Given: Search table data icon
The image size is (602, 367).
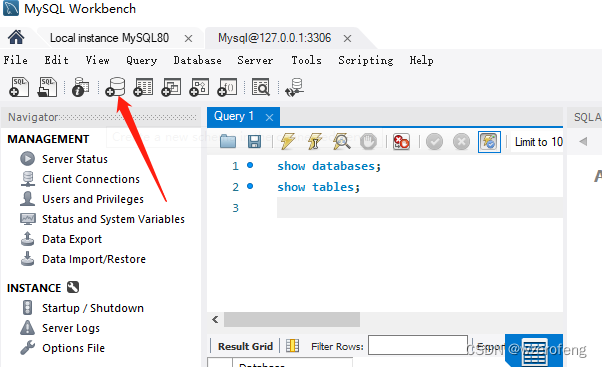Looking at the screenshot, I should pos(261,87).
